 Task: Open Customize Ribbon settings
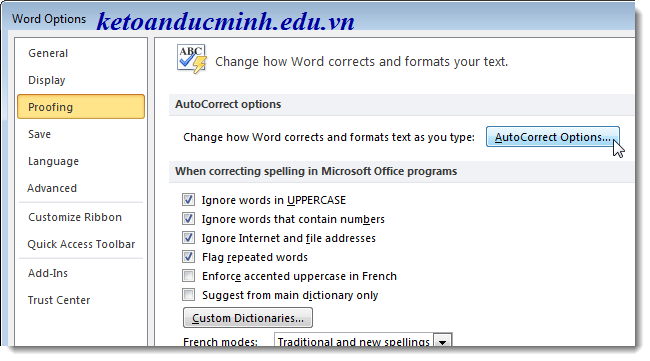click(x=75, y=217)
